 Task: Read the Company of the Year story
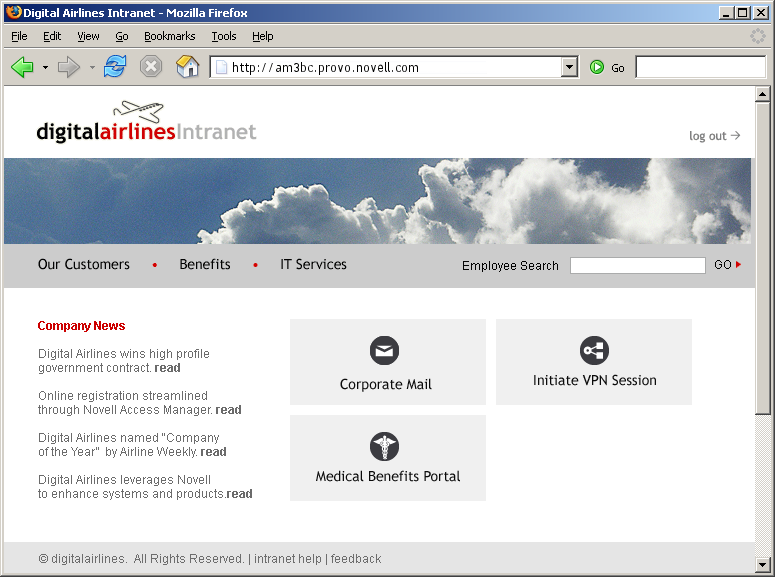(x=213, y=452)
